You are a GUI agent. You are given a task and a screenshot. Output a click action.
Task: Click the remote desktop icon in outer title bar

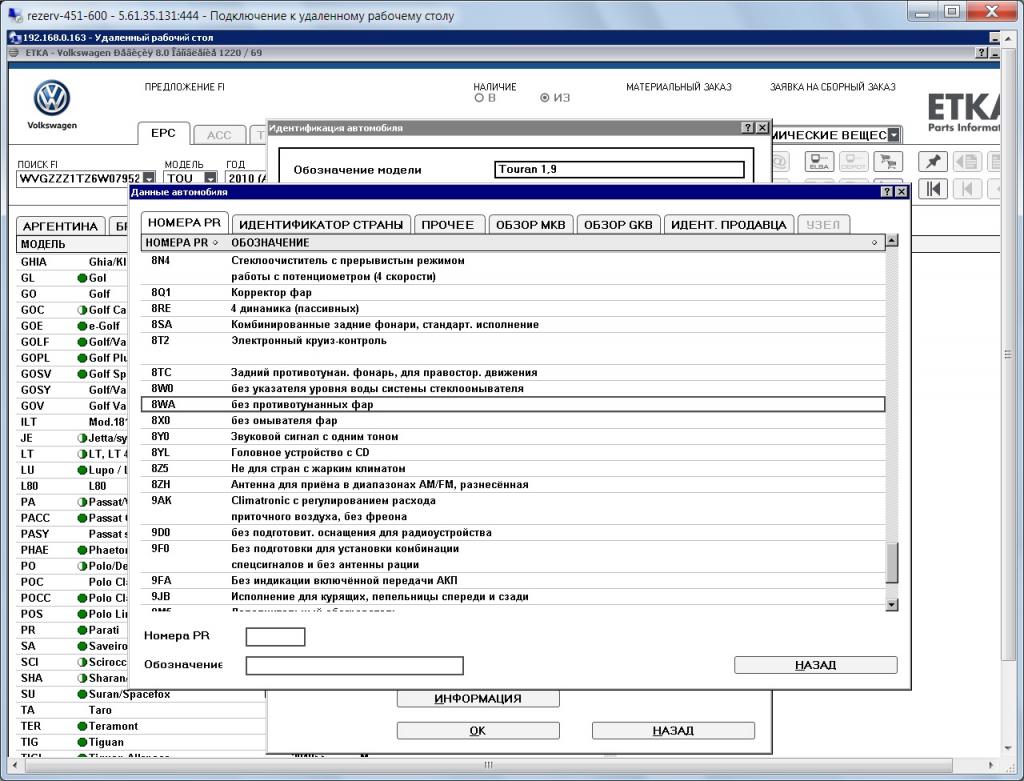[x=14, y=15]
